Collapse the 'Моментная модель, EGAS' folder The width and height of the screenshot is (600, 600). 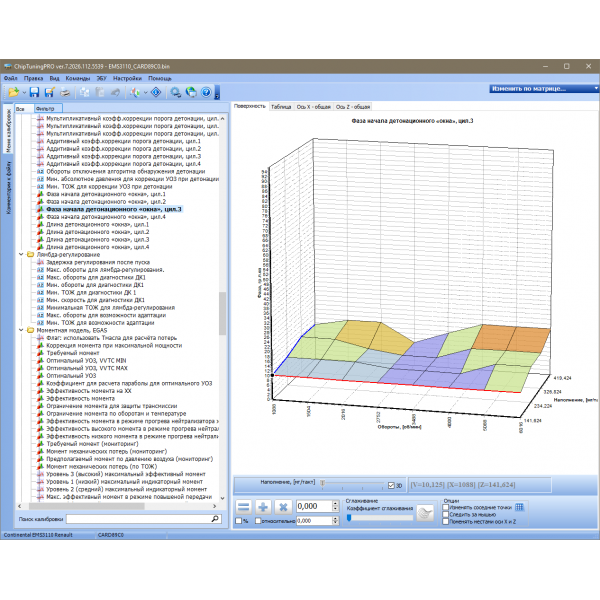22,329
